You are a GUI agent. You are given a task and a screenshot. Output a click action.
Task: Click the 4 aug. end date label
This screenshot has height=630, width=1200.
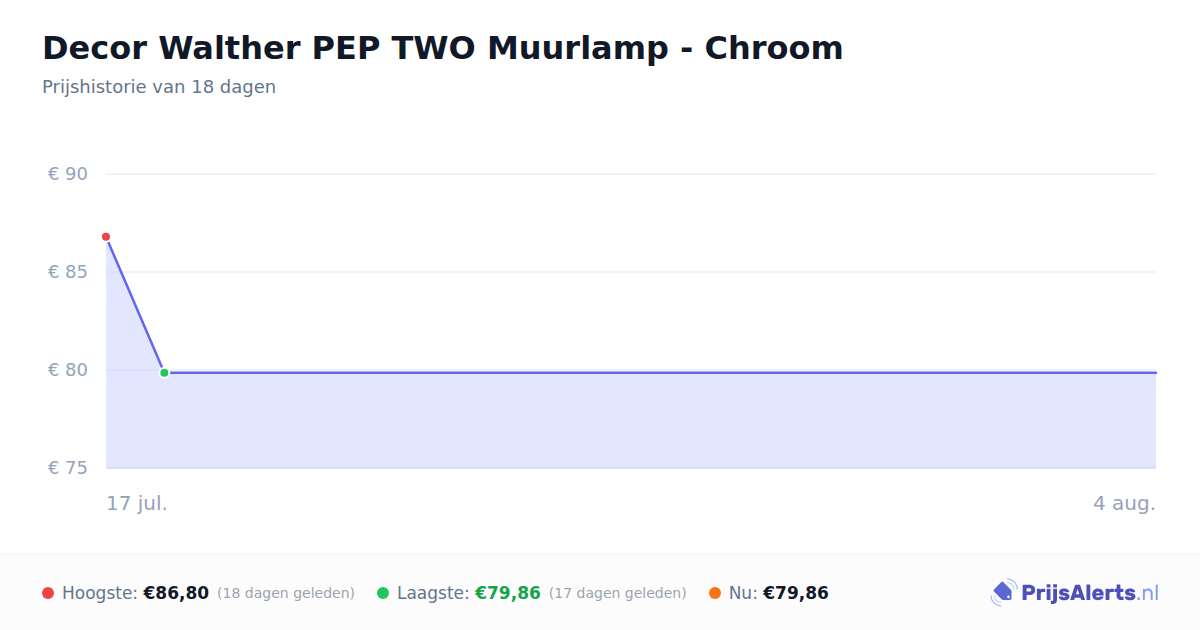[x=1124, y=503]
